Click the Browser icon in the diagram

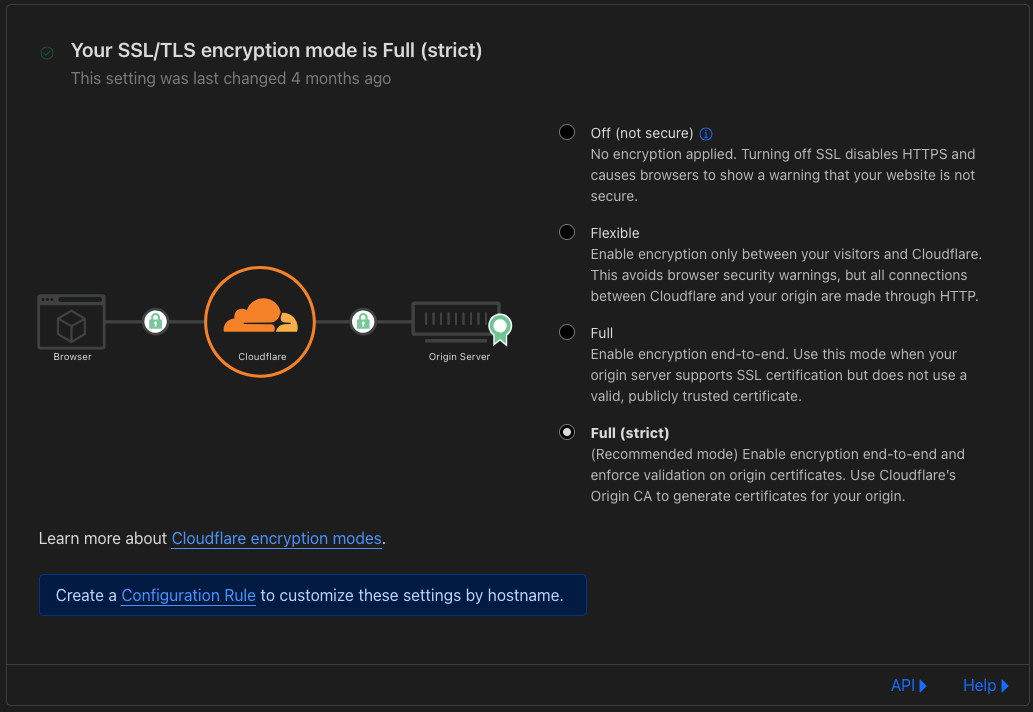click(71, 322)
